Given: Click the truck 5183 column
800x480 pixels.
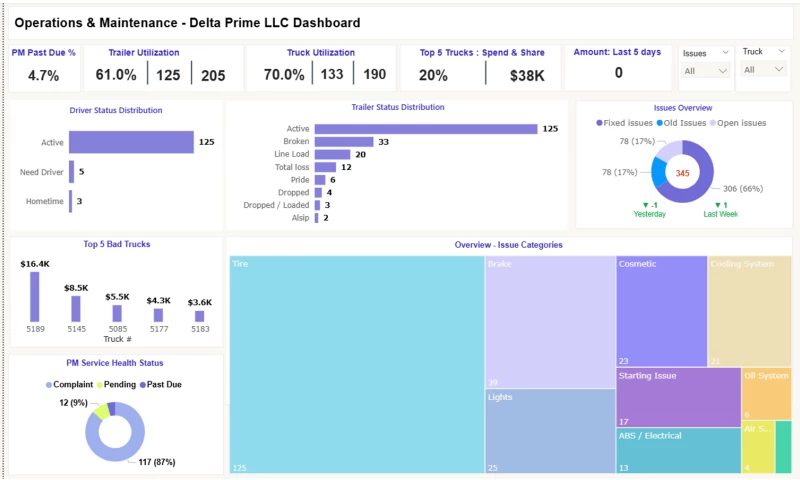Looking at the screenshot, I should point(199,316).
